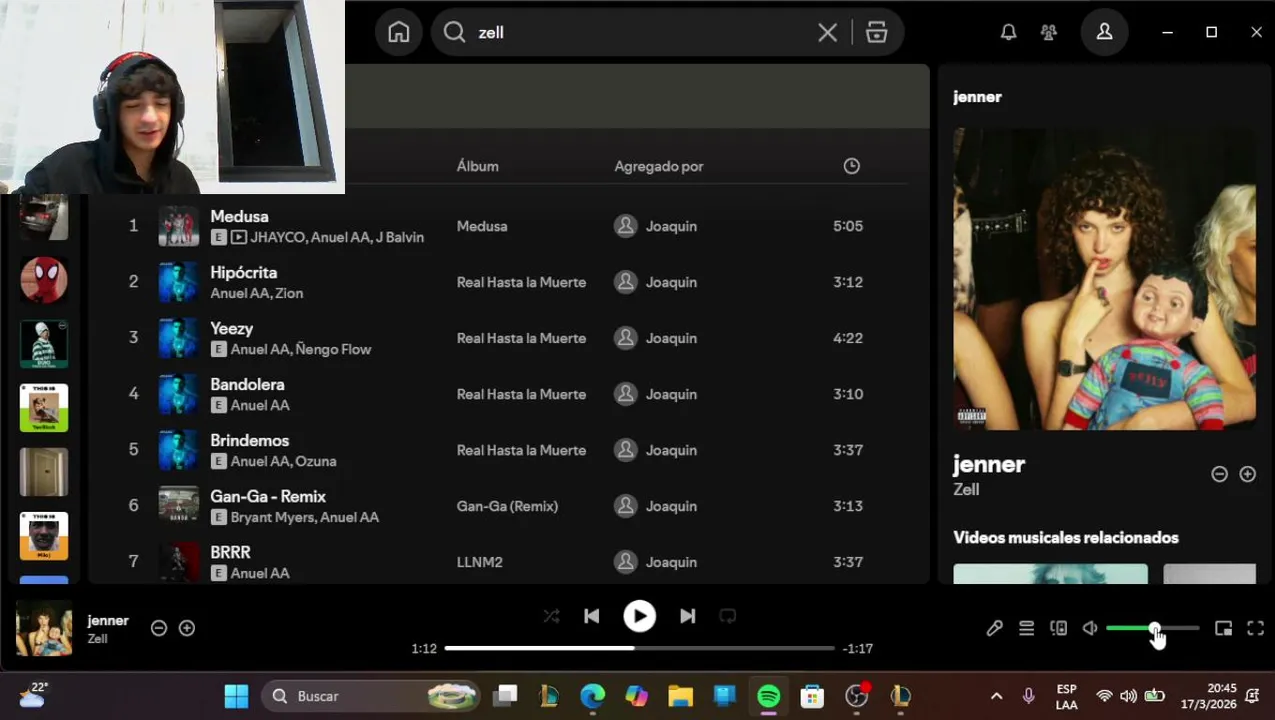The image size is (1275, 720).
Task: Toggle remaining time display -1:17
Action: click(x=857, y=648)
